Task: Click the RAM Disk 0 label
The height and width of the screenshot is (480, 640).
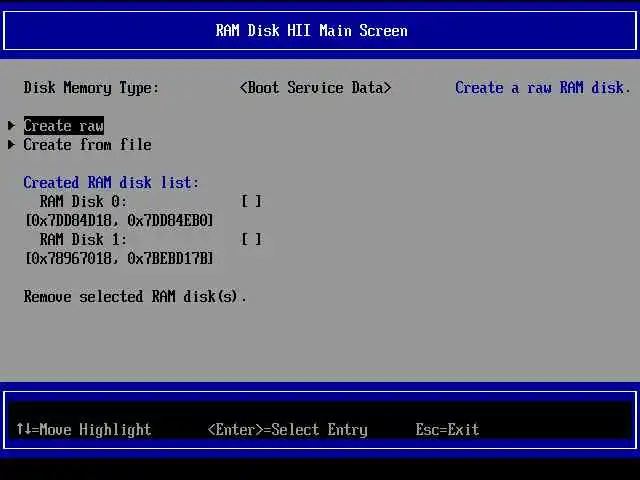Action: [83, 201]
